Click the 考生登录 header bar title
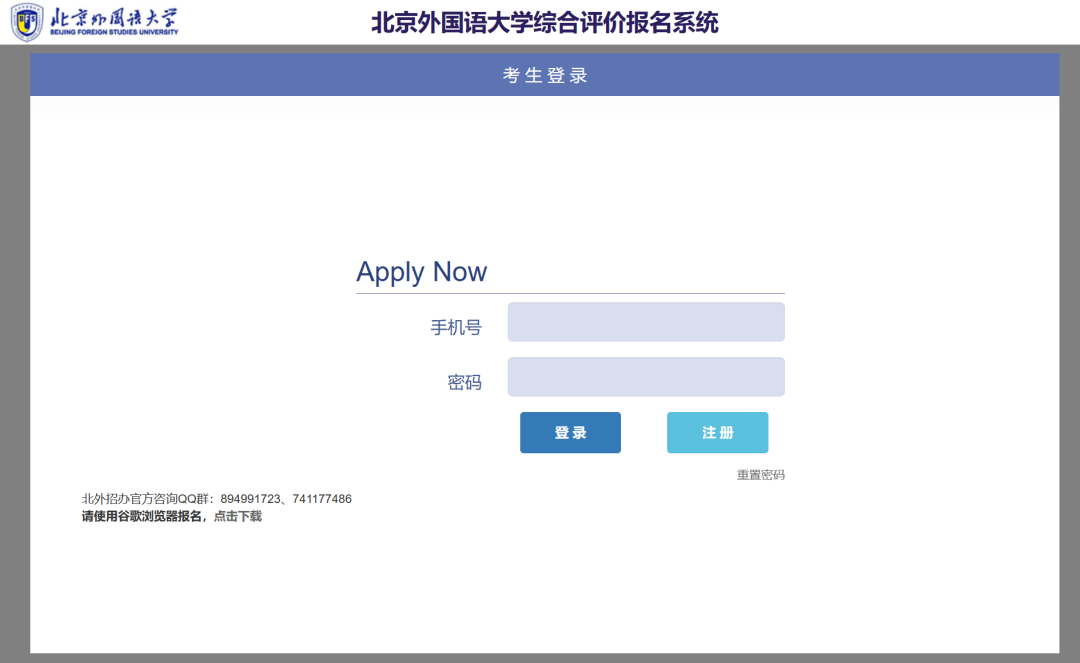Viewport: 1080px width, 663px height. tap(545, 75)
